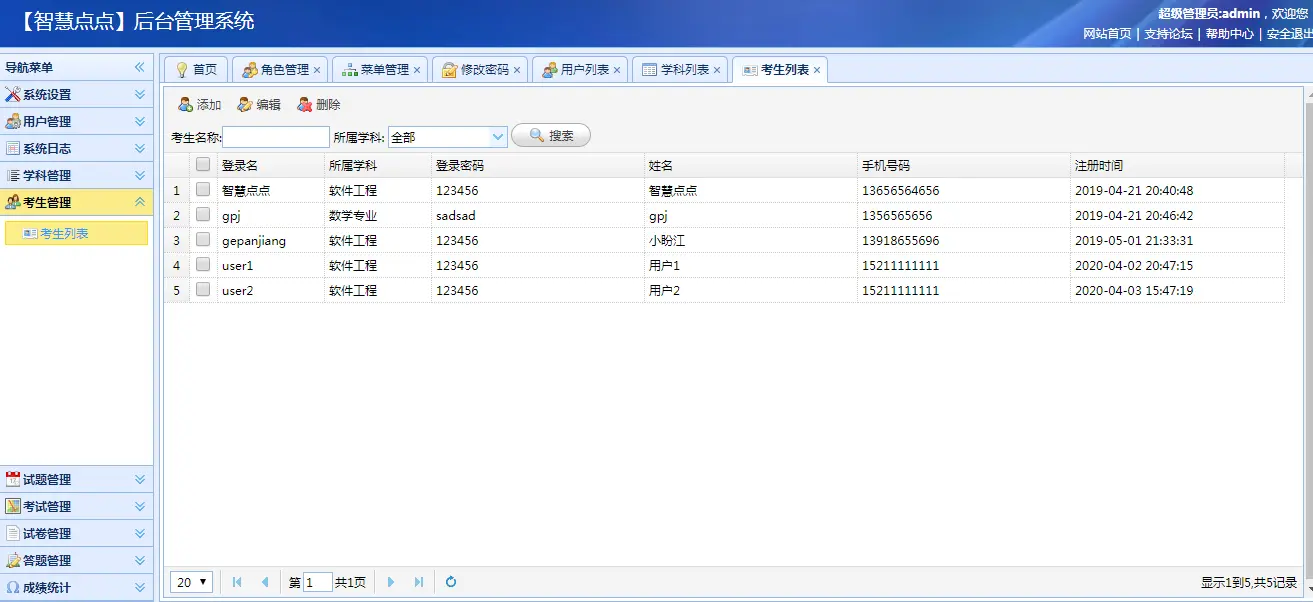This screenshot has width=1313, height=602.
Task: Expand the 用户管理 accordion arrow
Action: 140,122
